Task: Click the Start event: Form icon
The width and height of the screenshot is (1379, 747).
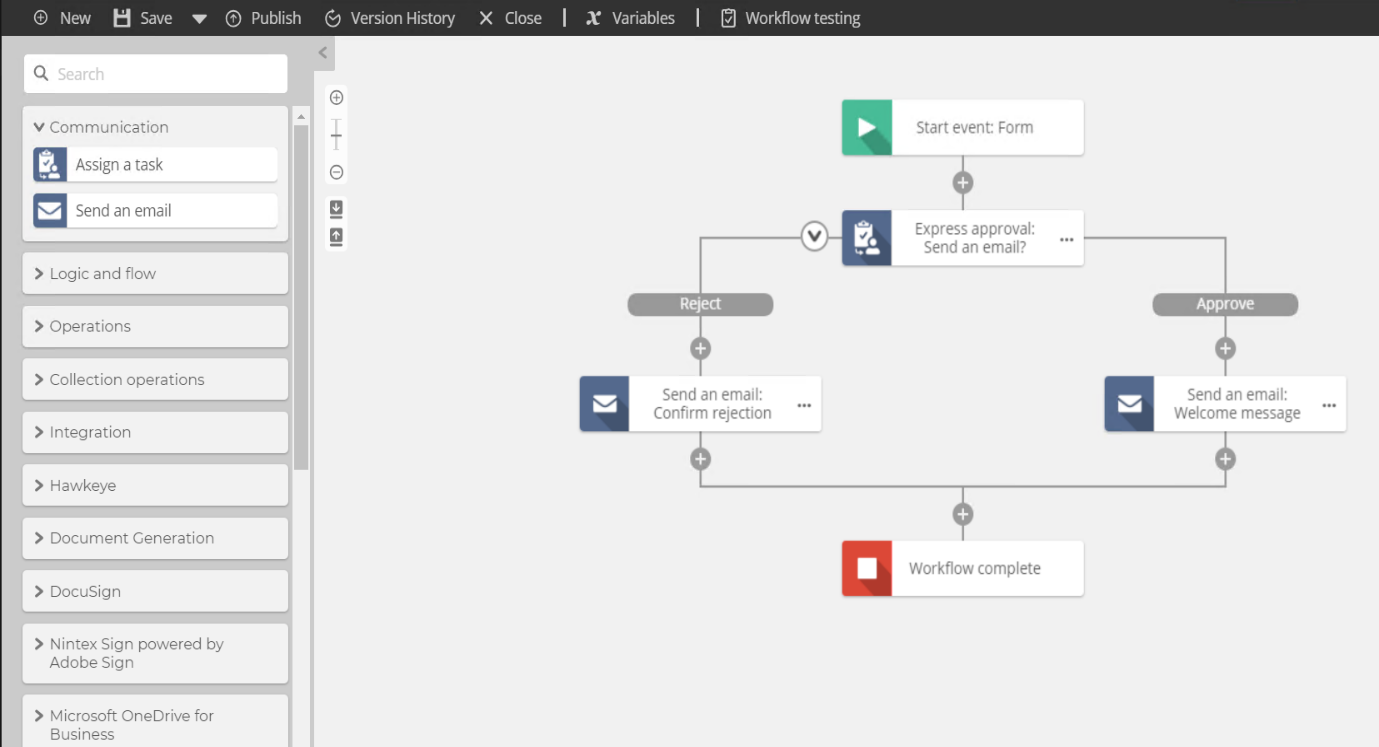Action: point(866,127)
